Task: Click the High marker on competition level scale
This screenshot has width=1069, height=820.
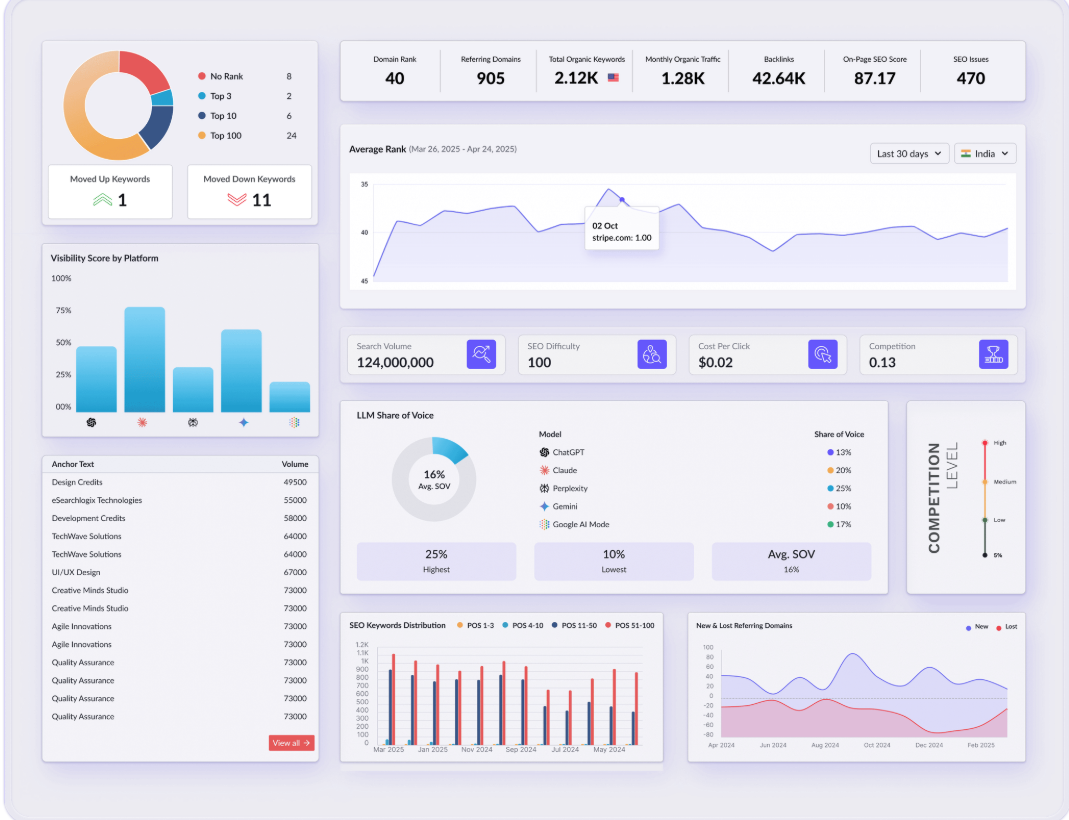Action: [985, 442]
